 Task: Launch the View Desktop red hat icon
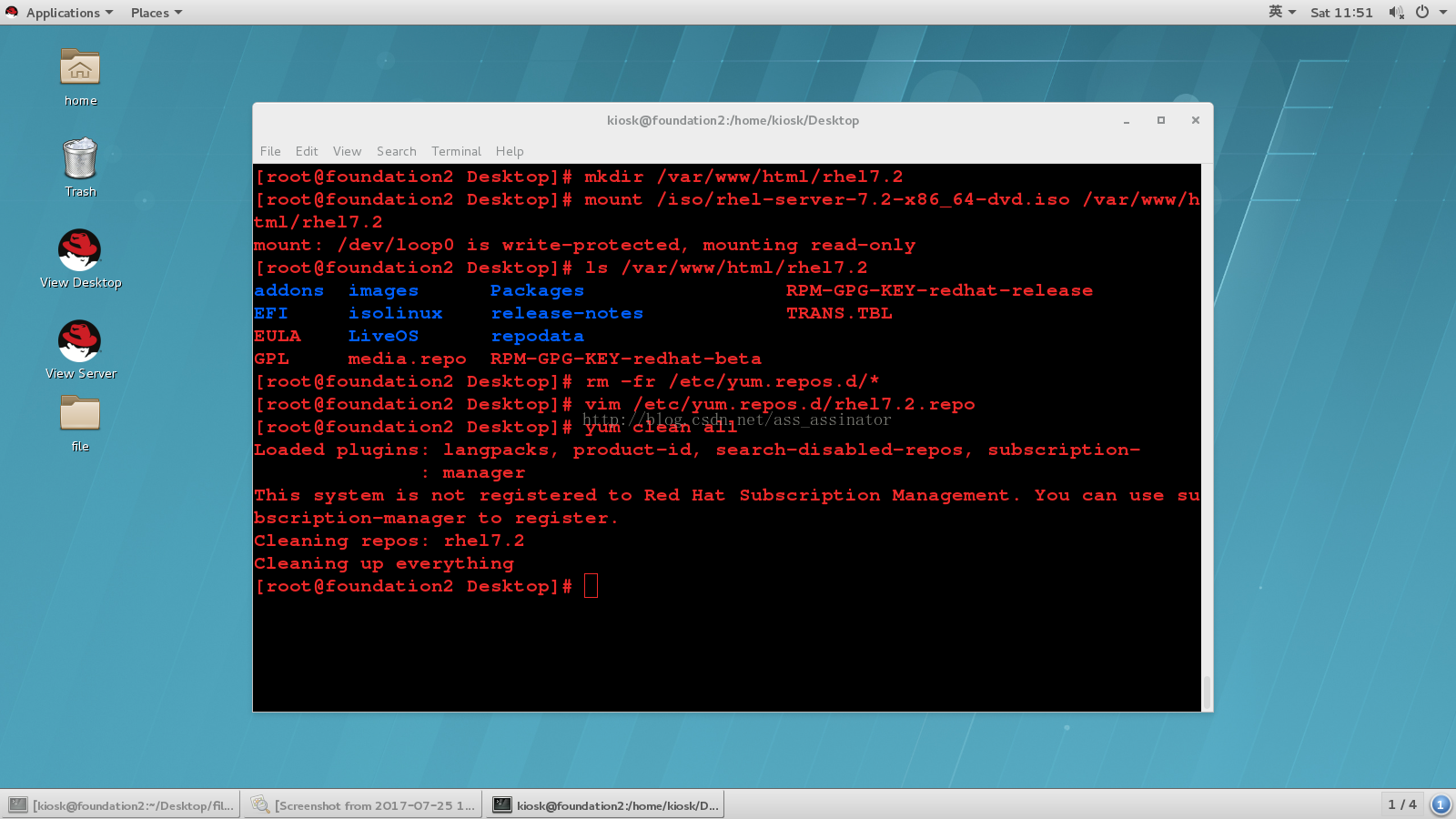pyautogui.click(x=80, y=249)
